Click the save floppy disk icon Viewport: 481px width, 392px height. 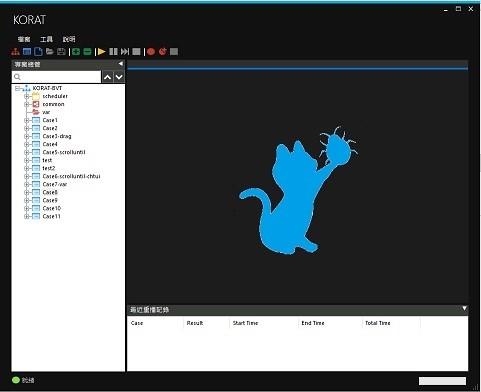[x=61, y=51]
